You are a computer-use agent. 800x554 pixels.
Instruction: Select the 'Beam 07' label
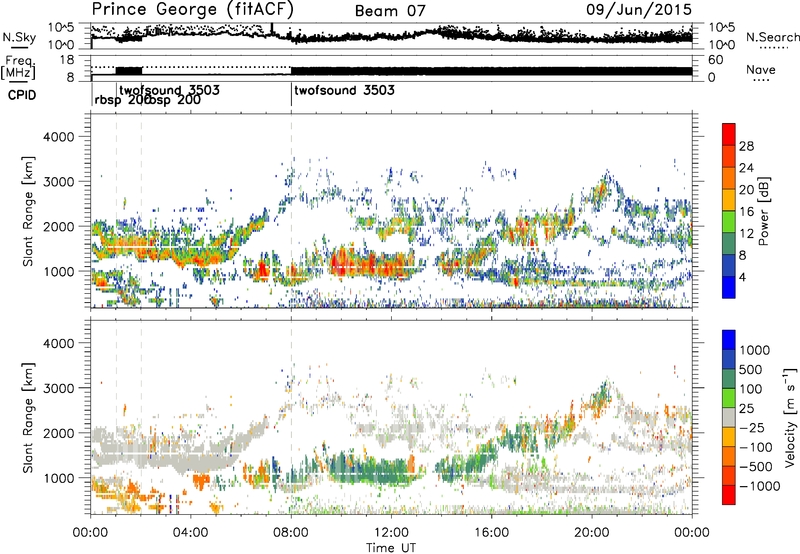[390, 11]
